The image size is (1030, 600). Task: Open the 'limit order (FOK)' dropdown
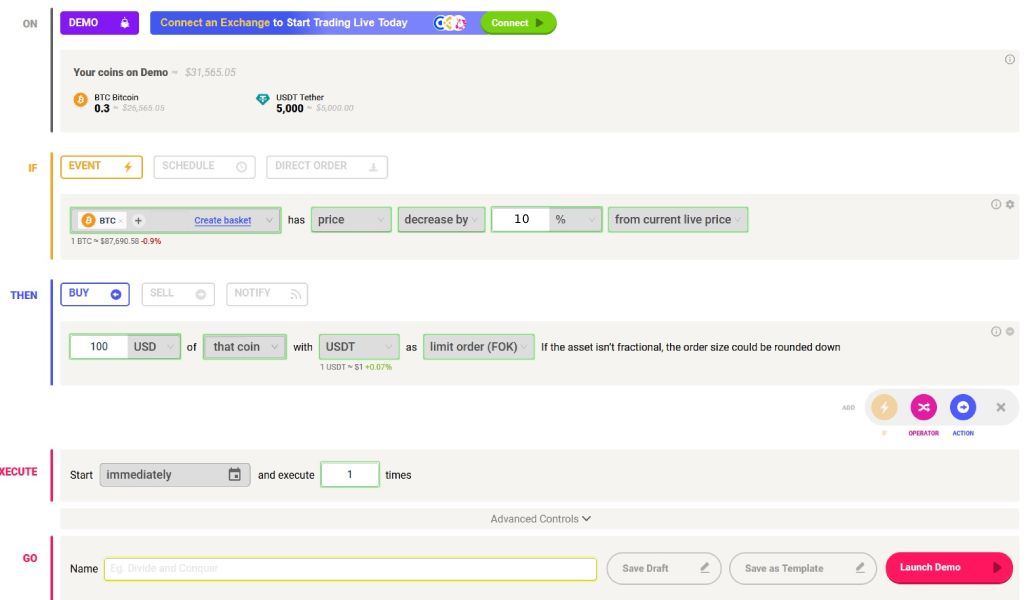click(x=478, y=347)
